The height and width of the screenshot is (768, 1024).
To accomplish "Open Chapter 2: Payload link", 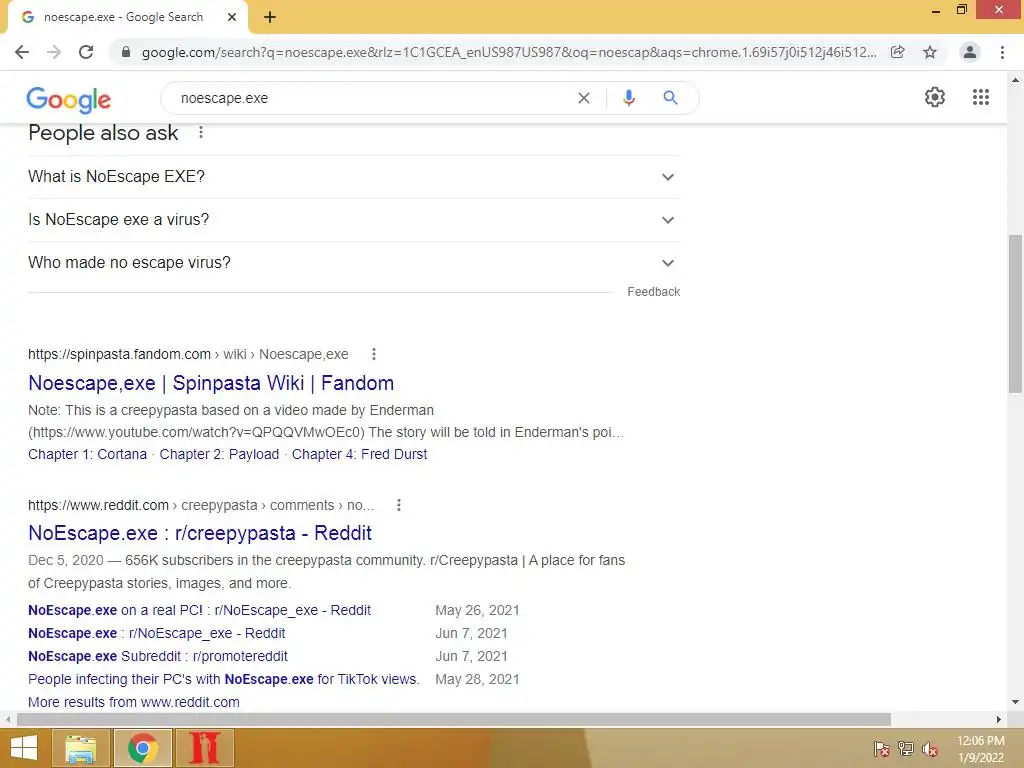I will click(x=219, y=455).
